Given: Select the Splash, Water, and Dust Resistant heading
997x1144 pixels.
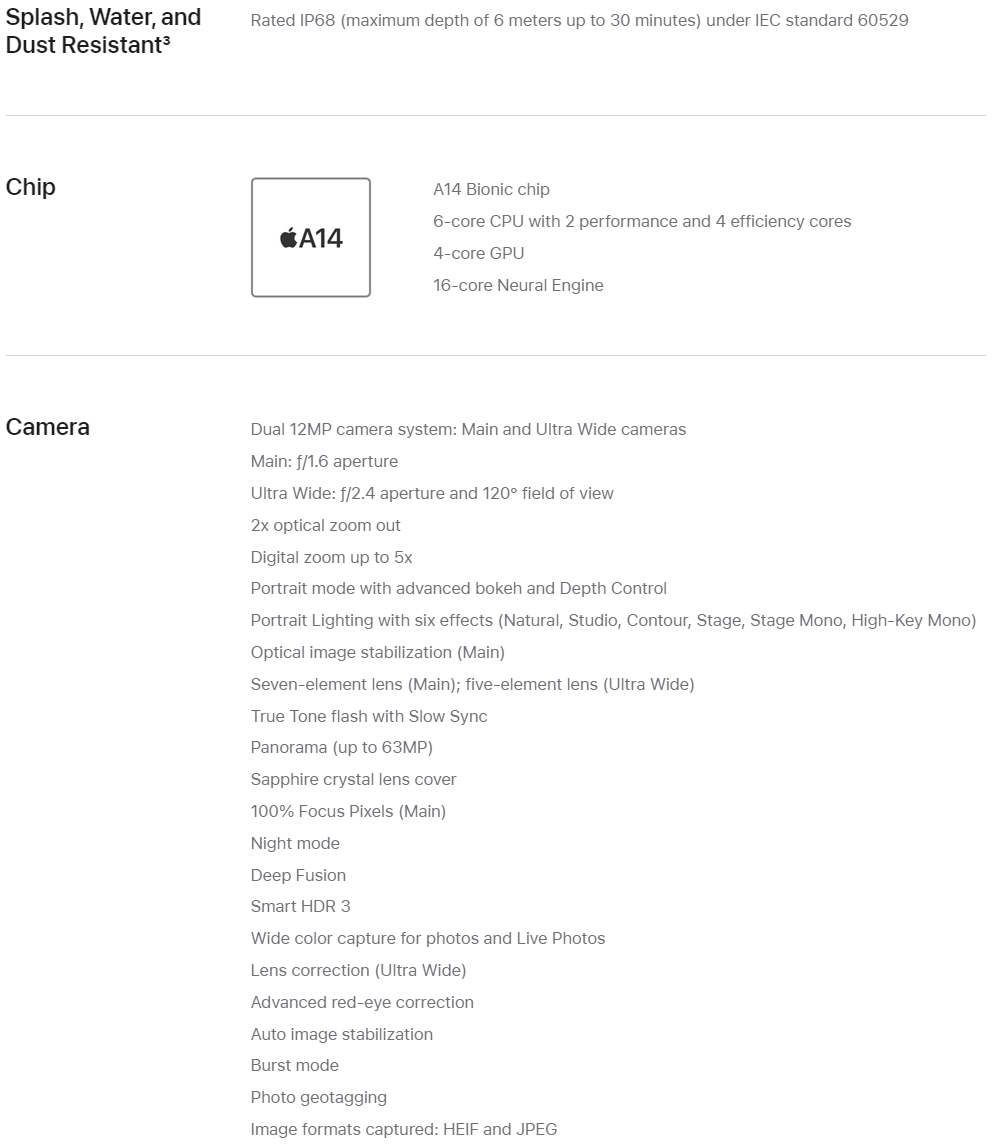Looking at the screenshot, I should click(103, 31).
